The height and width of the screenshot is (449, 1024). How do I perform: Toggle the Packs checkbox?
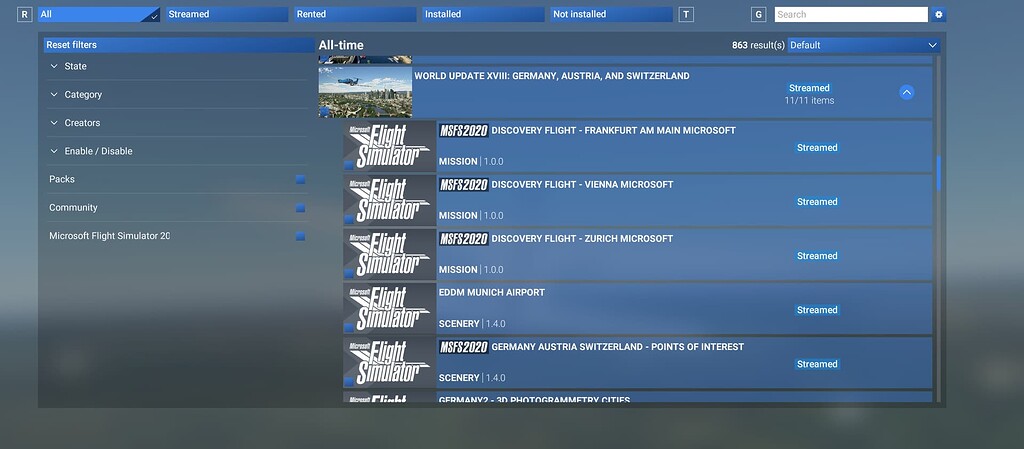[x=300, y=179]
